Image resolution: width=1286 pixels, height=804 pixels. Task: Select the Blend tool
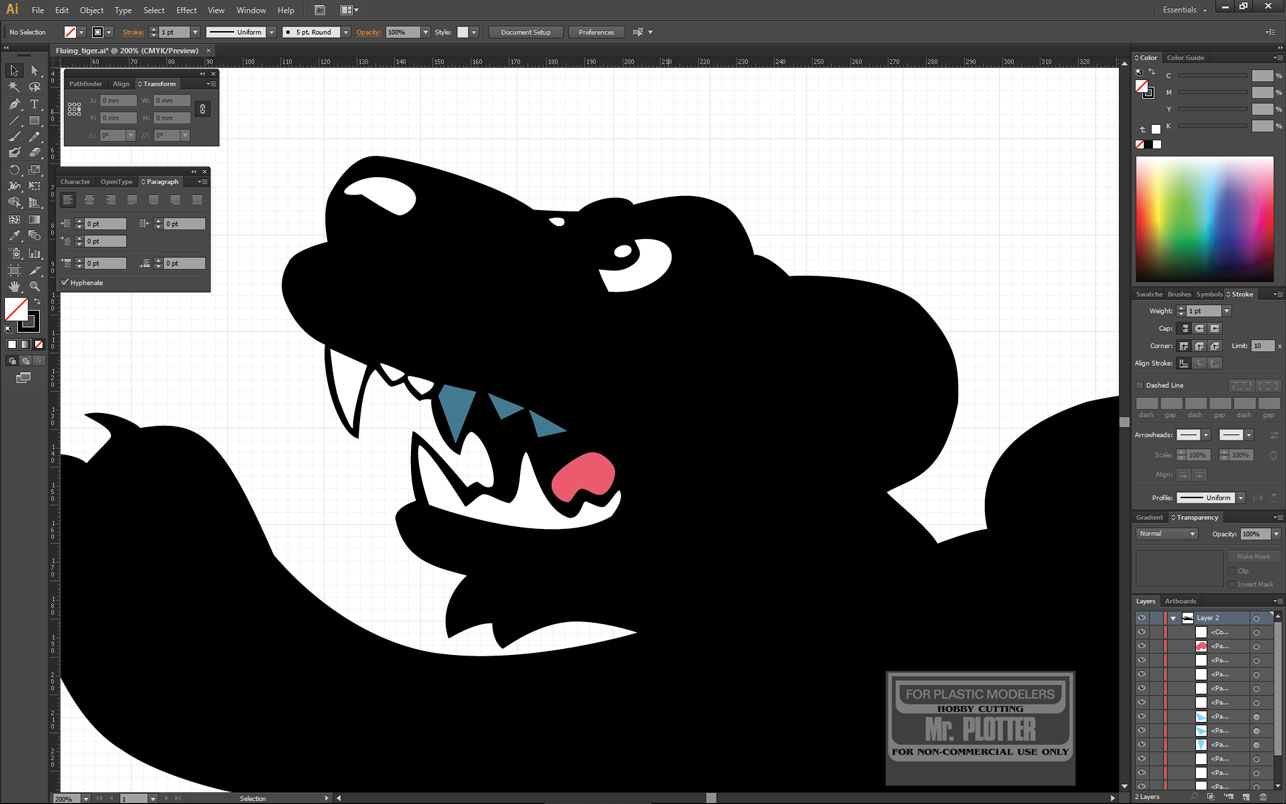[x=34, y=236]
